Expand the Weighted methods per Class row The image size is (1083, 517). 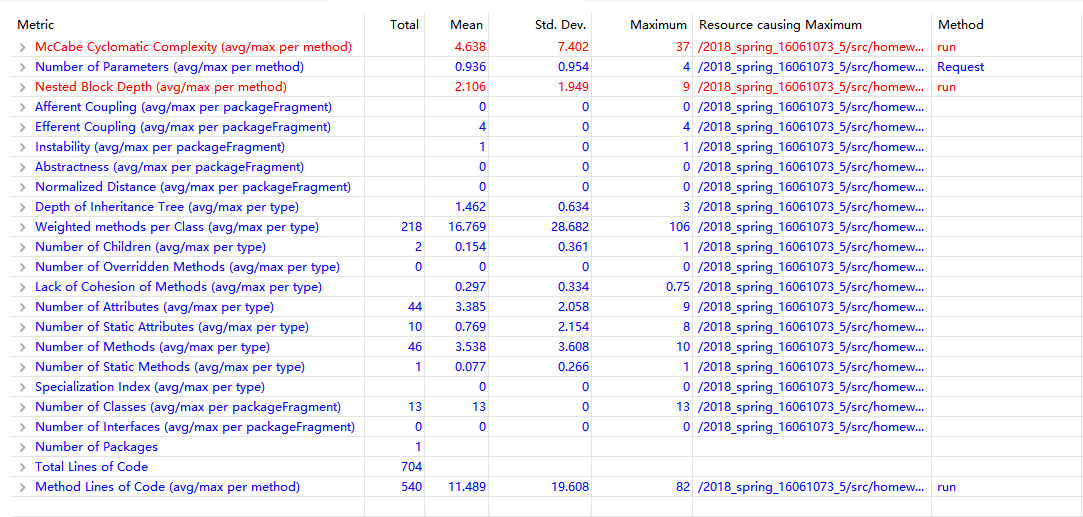(23, 227)
